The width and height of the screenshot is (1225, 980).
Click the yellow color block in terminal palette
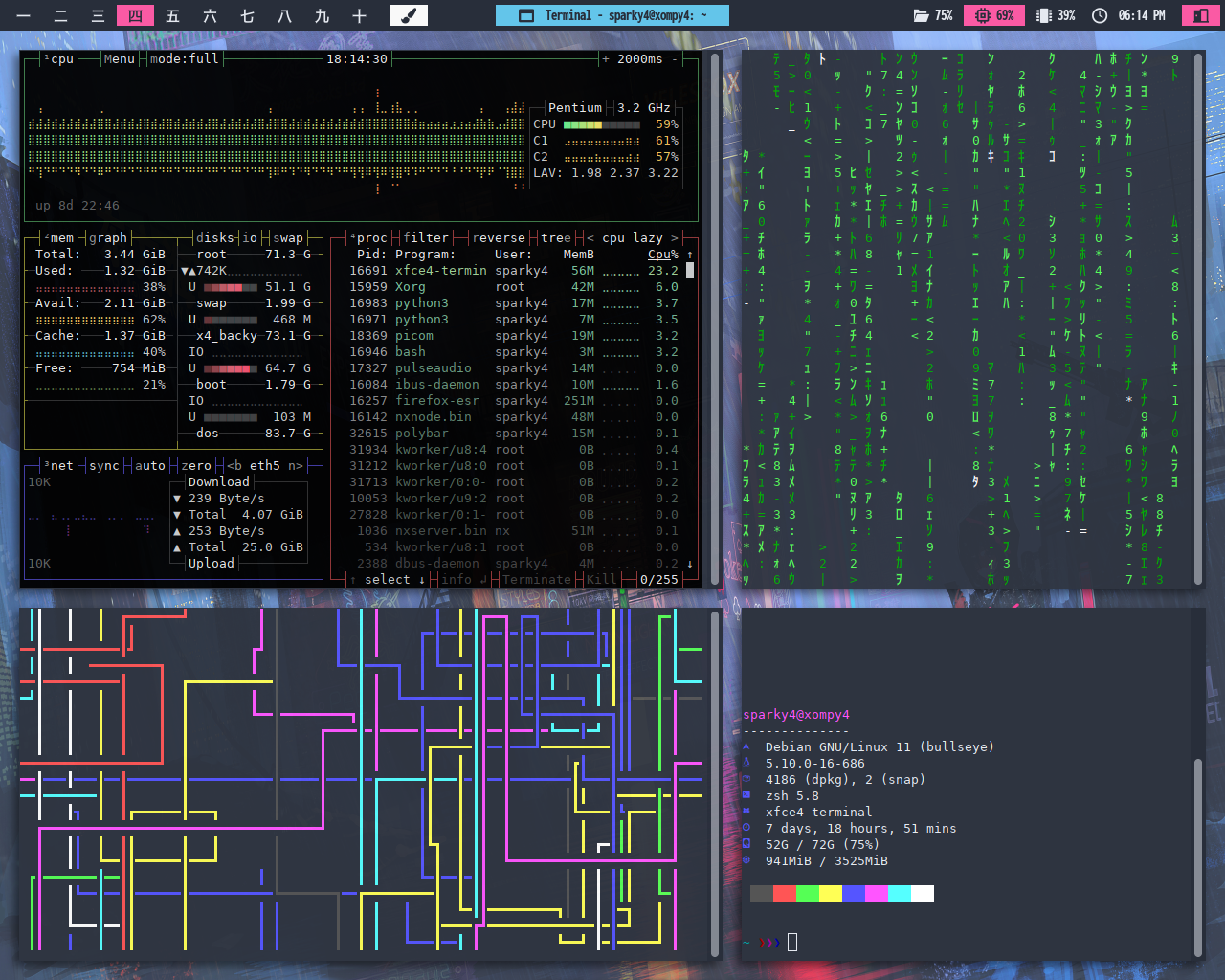pyautogui.click(x=830, y=893)
